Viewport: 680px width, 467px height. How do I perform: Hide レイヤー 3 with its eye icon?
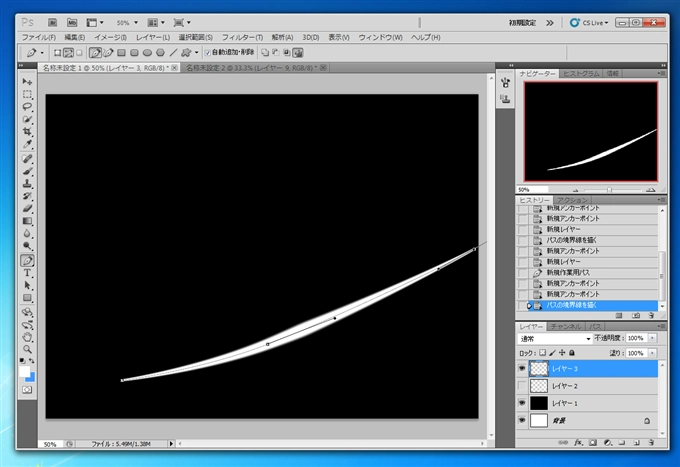[522, 369]
